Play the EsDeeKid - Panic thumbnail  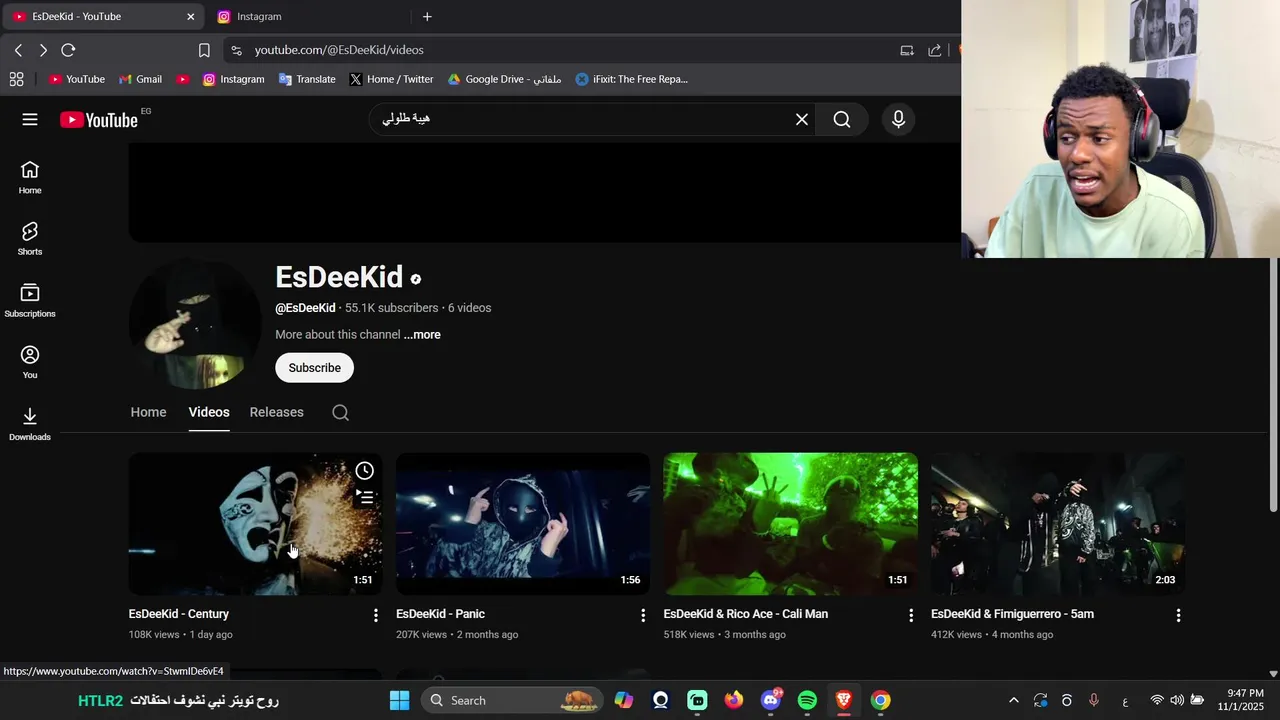tap(523, 524)
